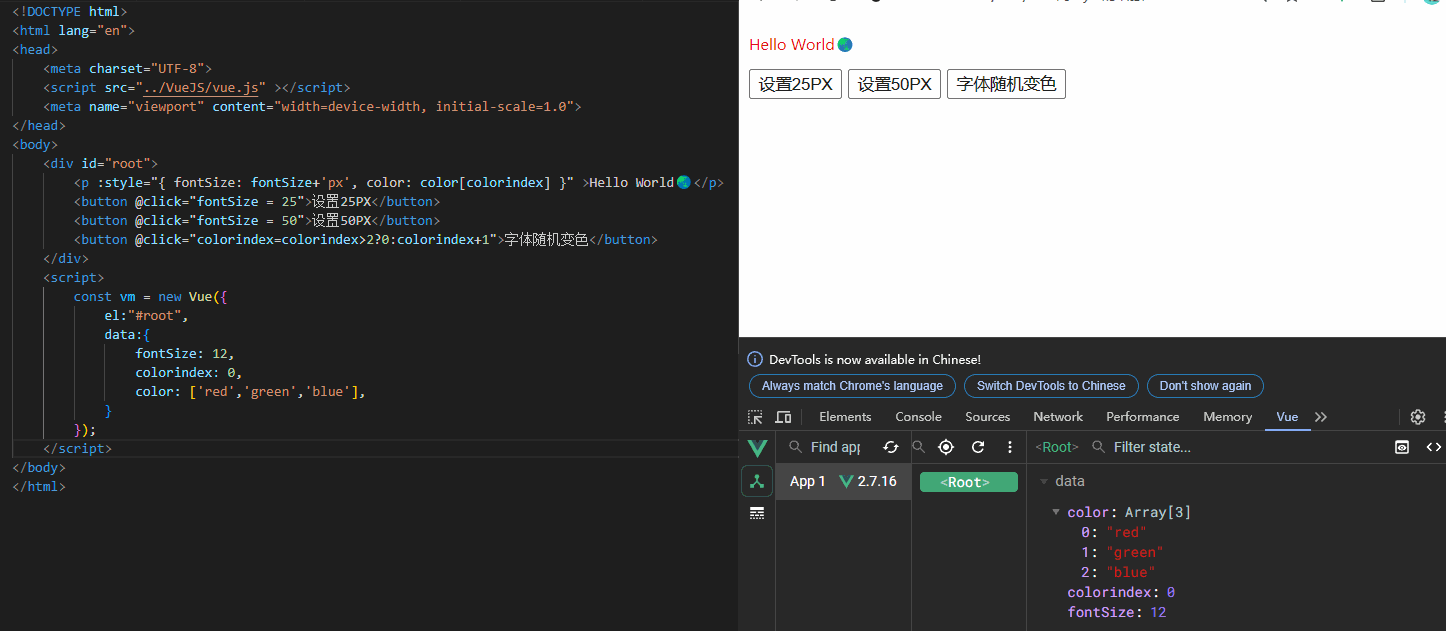Open the Components tree inspector icon
The width and height of the screenshot is (1446, 631).
click(757, 481)
